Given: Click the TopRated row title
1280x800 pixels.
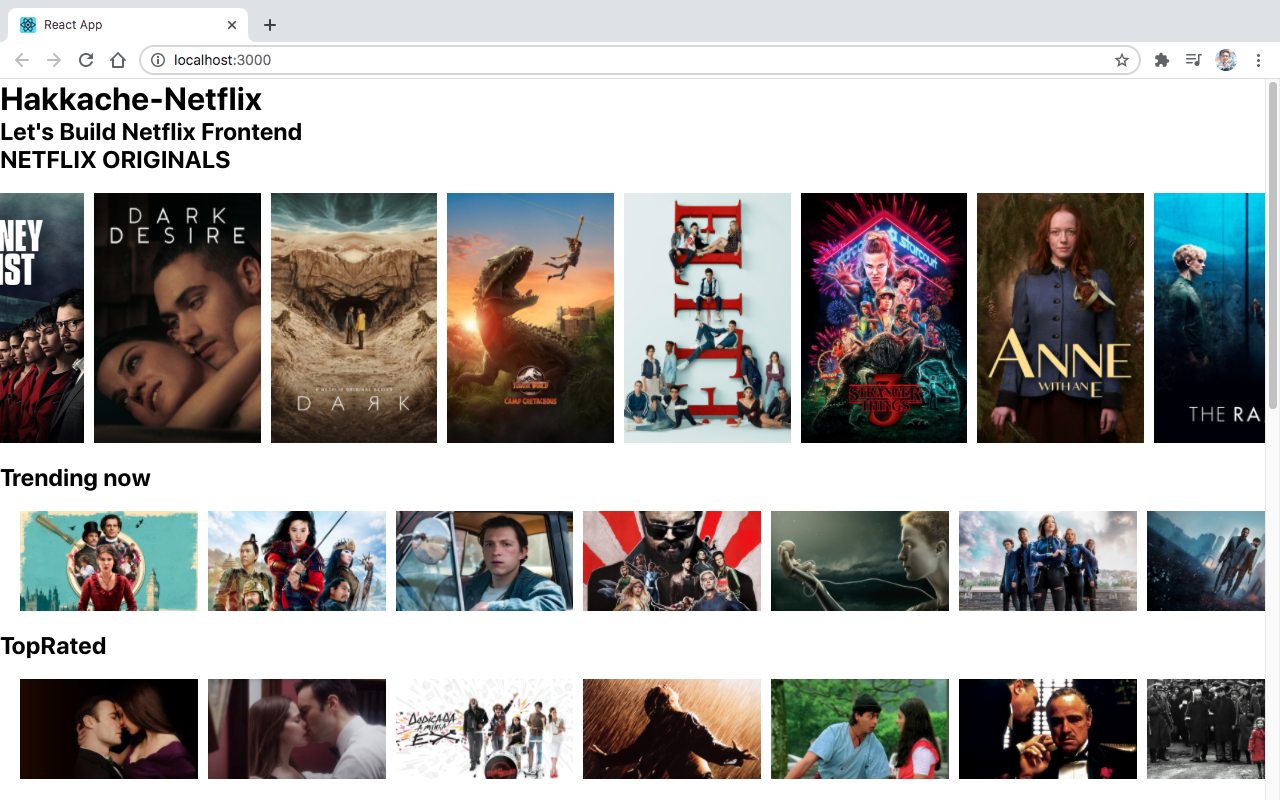Looking at the screenshot, I should pyautogui.click(x=53, y=646).
